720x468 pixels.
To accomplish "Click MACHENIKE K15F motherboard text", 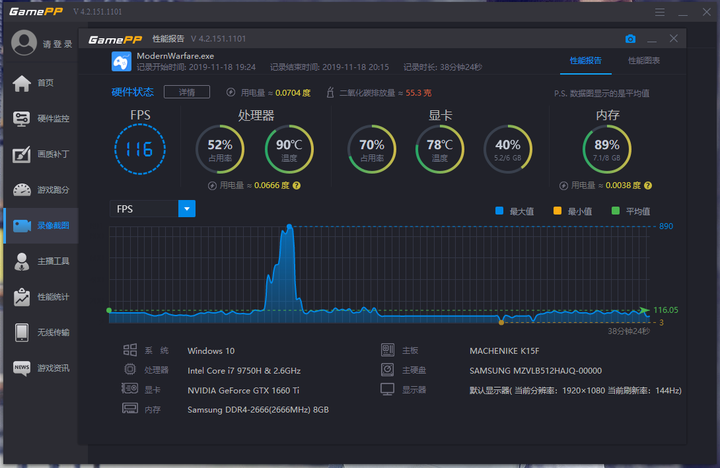I will point(504,351).
